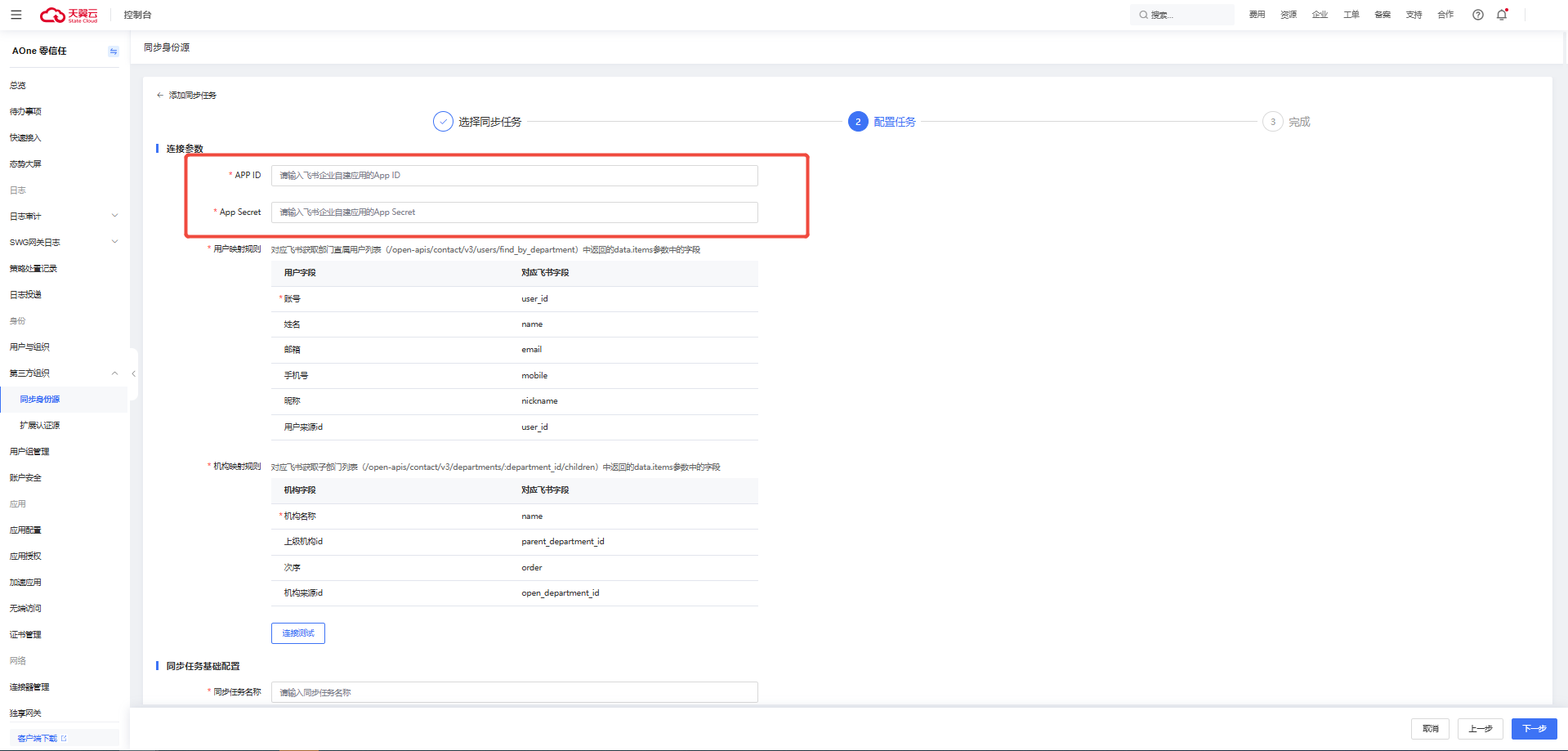This screenshot has height=751, width=1568.
Task: Click the 天翼云 State Cloud logo
Action: pos(69,15)
